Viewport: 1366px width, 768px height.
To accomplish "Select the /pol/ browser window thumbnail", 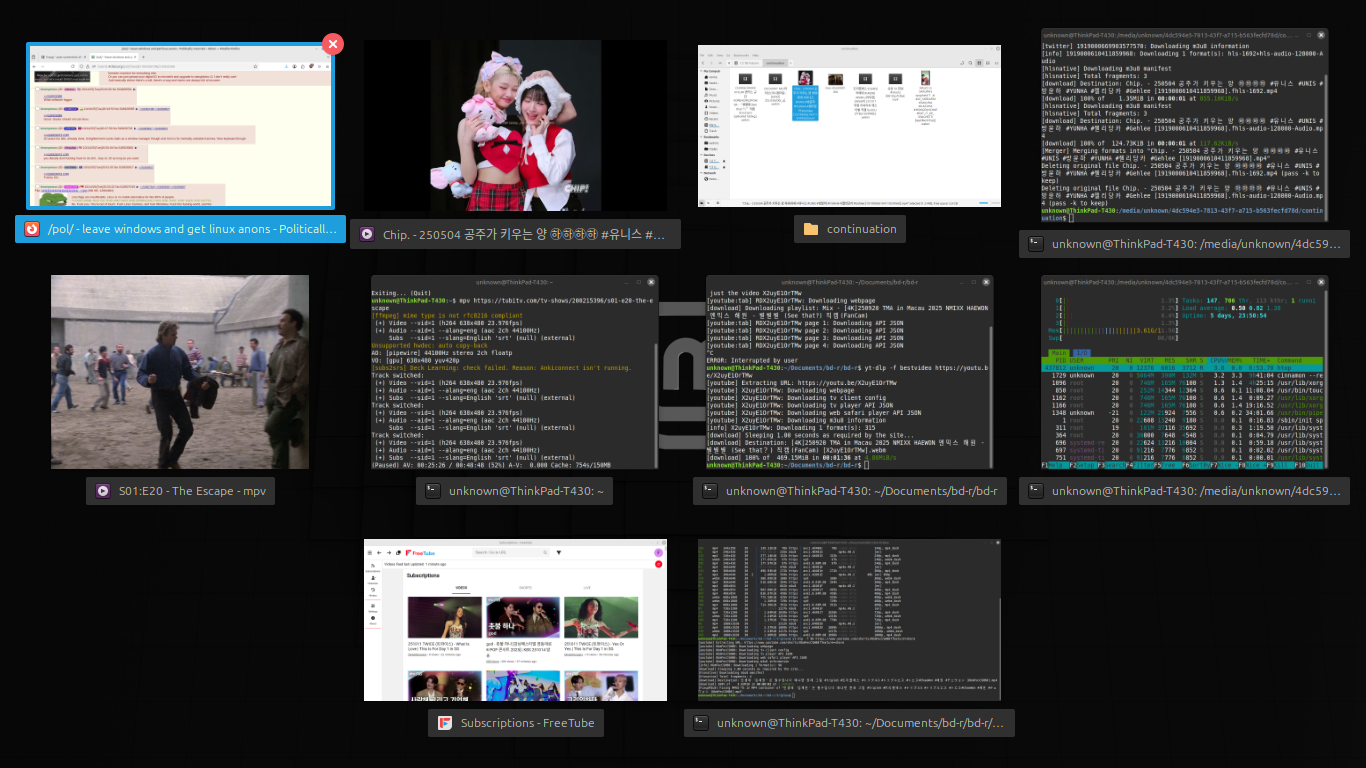I will point(180,126).
